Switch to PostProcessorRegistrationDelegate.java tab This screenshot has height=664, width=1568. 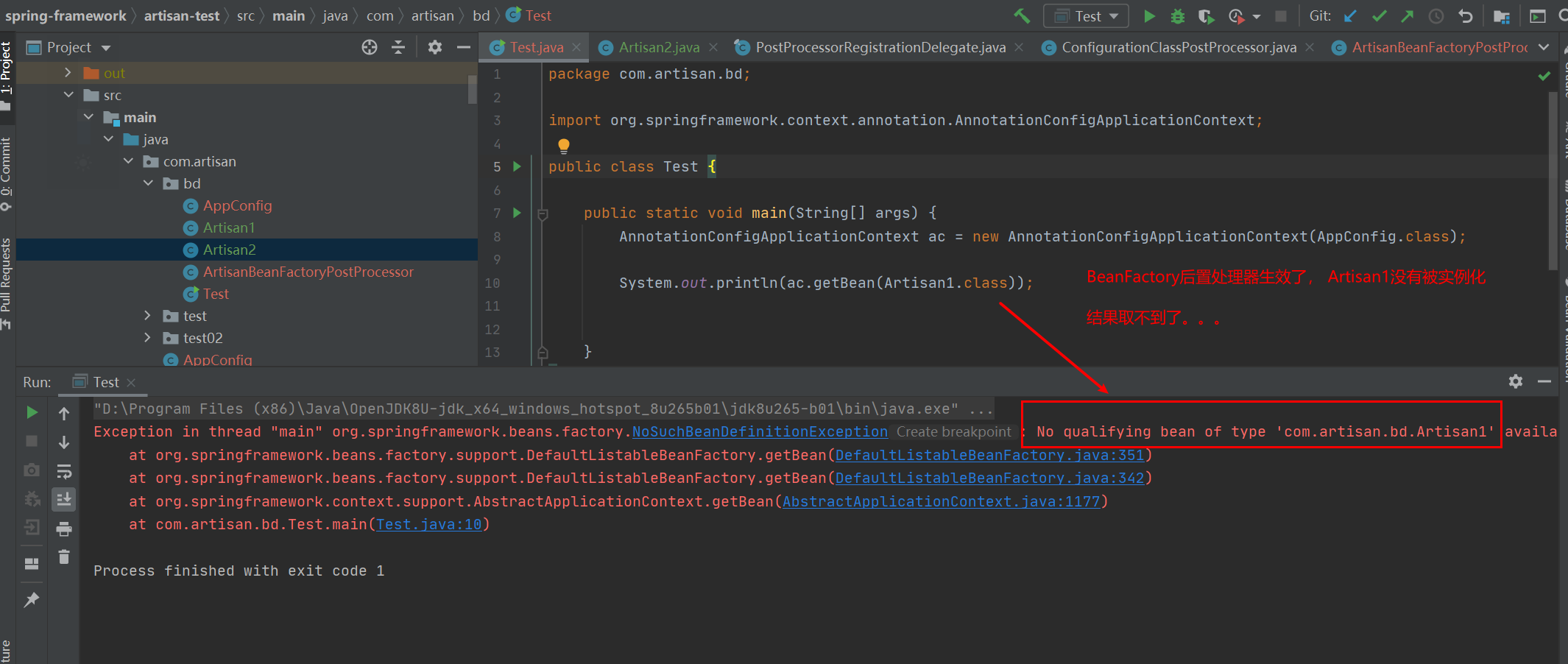(x=879, y=47)
